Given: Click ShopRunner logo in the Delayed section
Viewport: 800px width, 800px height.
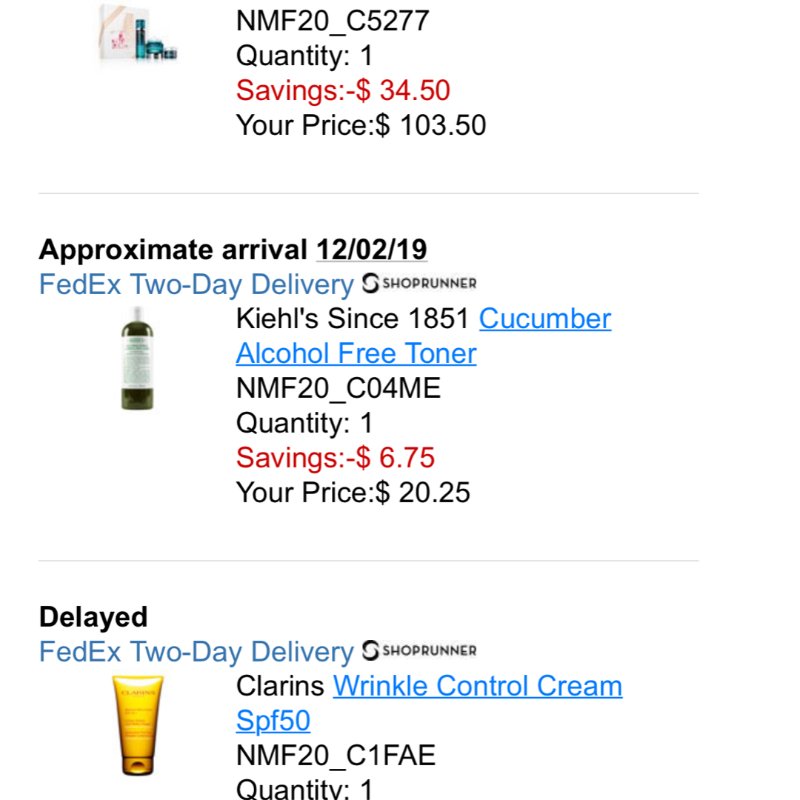Looking at the screenshot, I should click(x=419, y=651).
